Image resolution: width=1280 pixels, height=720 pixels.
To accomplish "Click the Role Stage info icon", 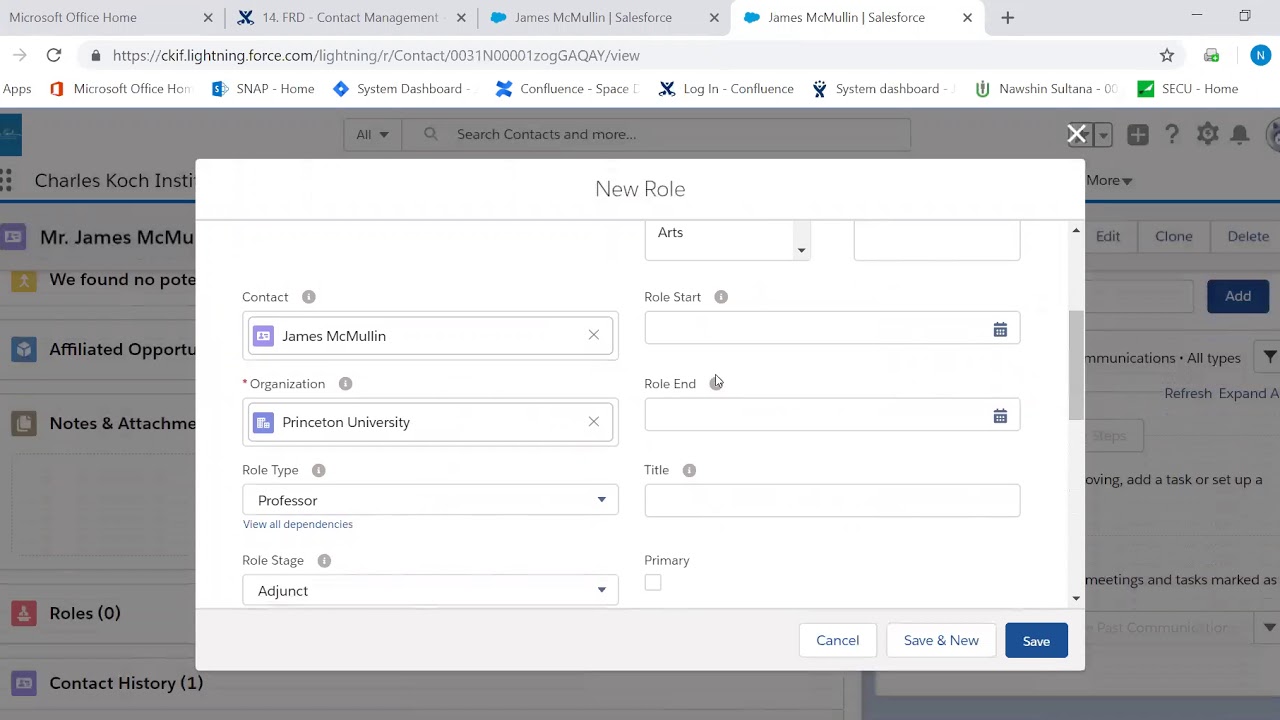I will pos(324,561).
